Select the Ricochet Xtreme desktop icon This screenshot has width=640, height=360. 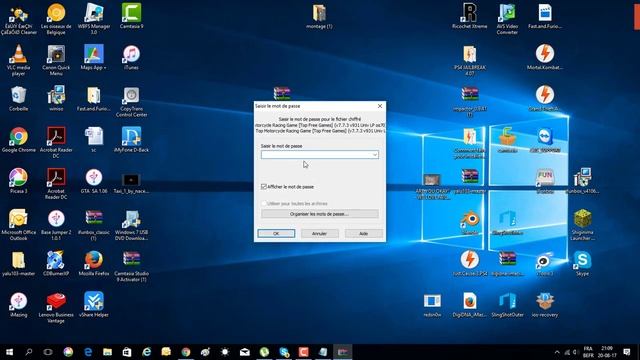[469, 16]
